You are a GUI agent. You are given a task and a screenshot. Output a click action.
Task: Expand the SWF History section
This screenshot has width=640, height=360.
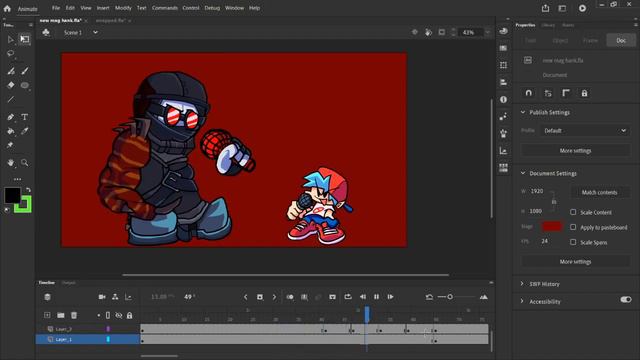pyautogui.click(x=522, y=284)
